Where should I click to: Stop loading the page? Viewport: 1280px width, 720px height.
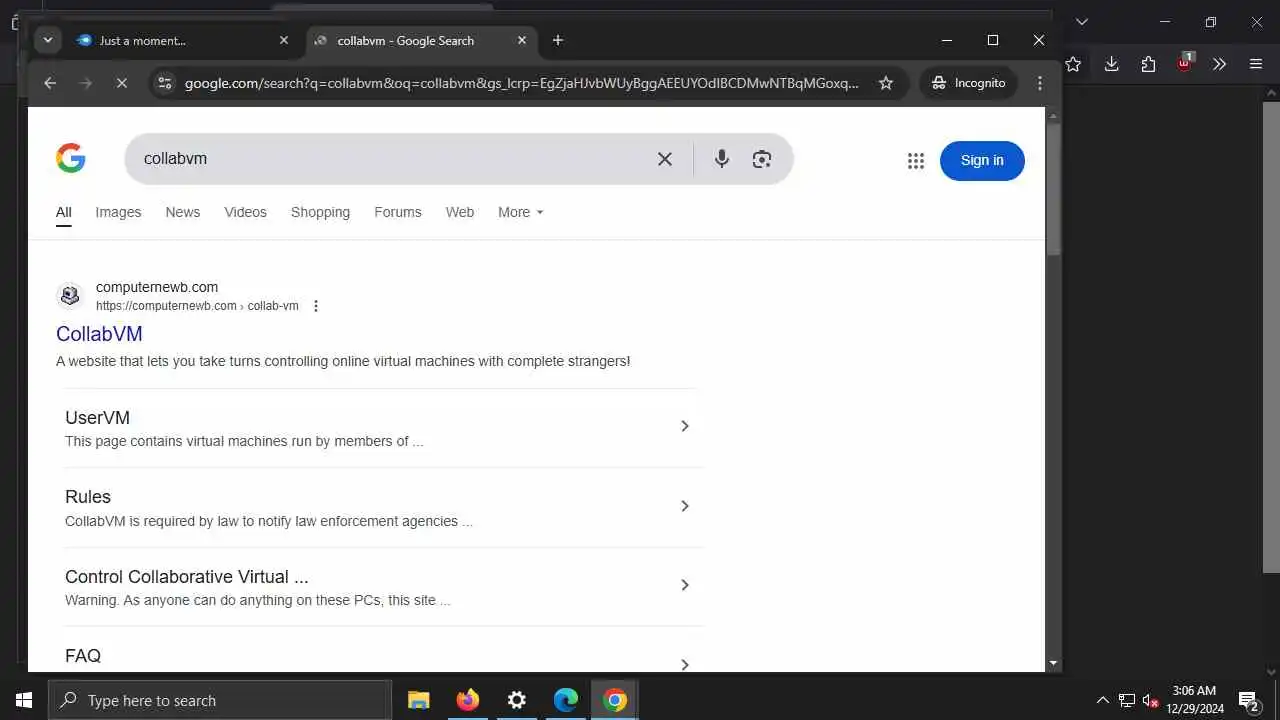pyautogui.click(x=122, y=83)
